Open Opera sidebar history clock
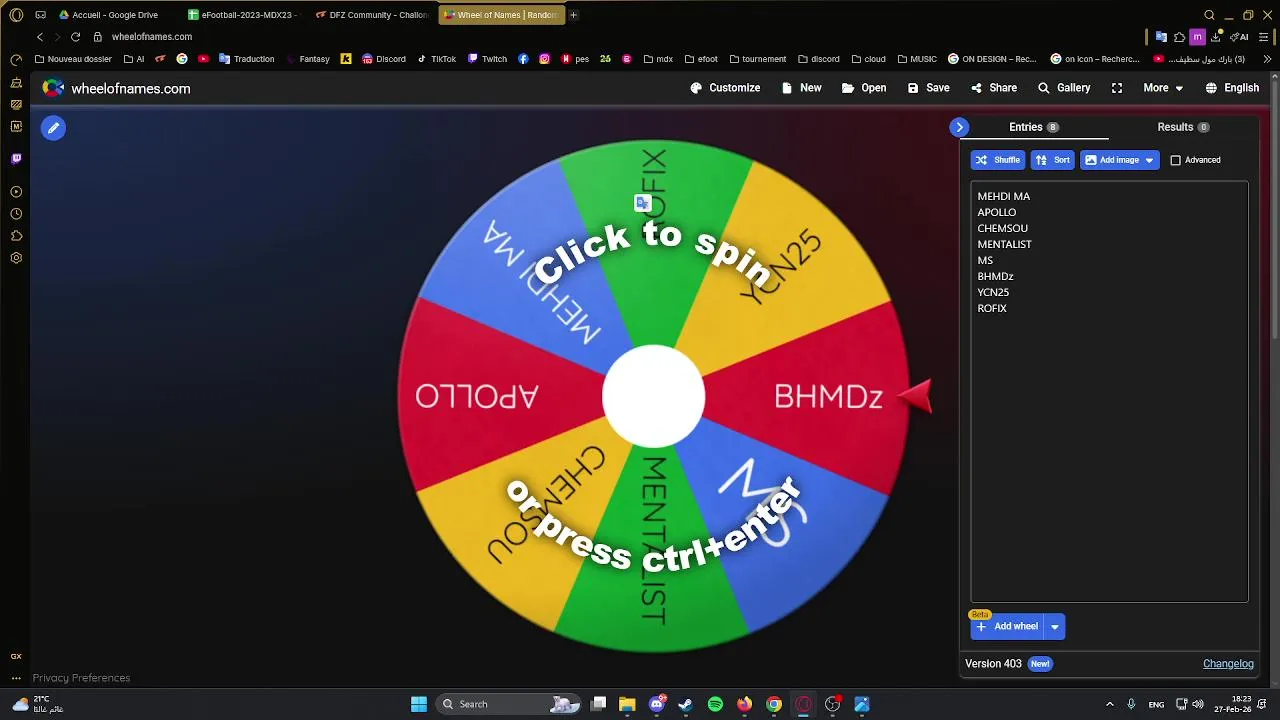The image size is (1280, 720). 16,214
